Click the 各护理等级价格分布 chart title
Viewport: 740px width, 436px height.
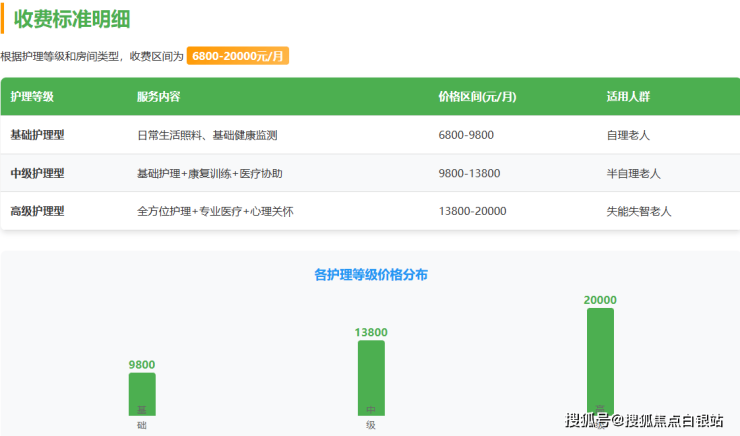(370, 274)
